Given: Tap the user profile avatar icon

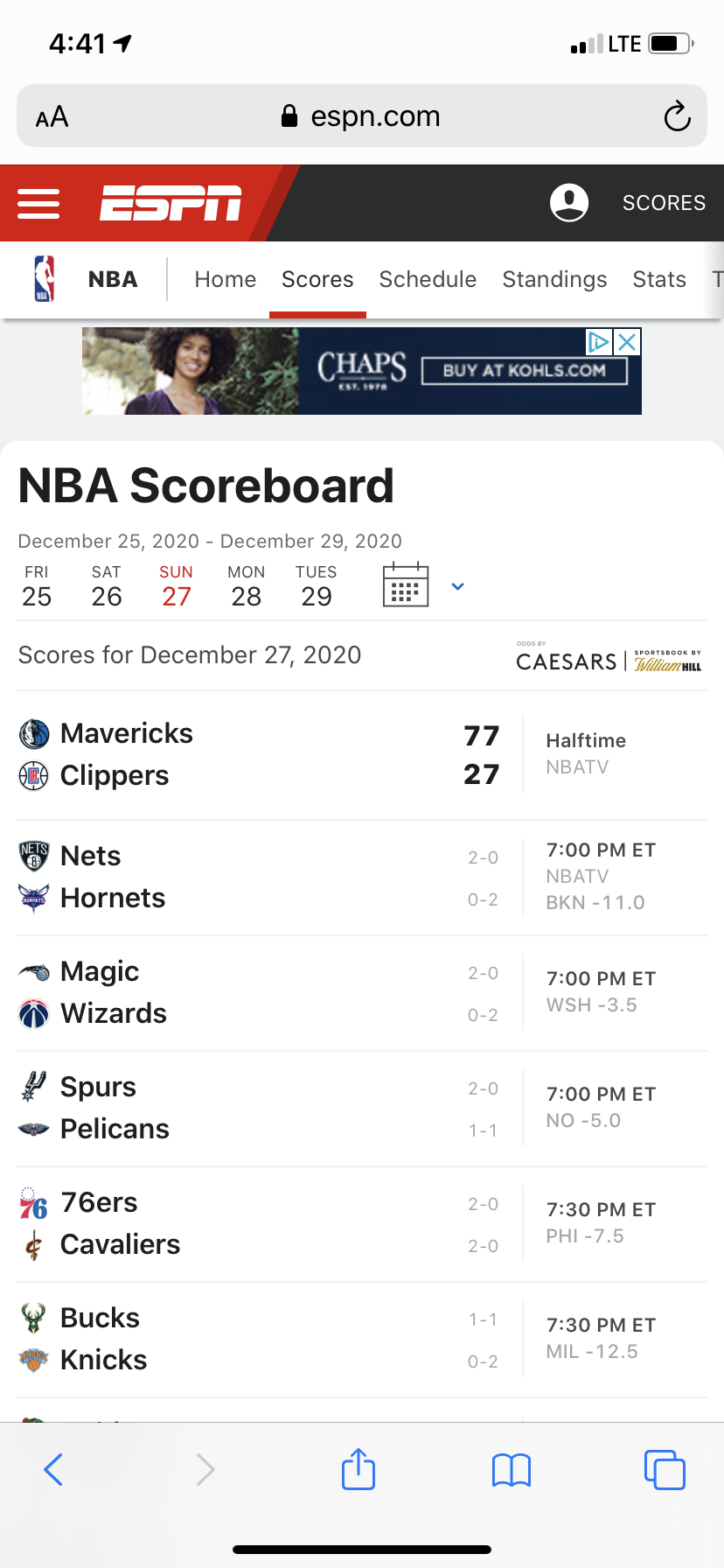Looking at the screenshot, I should [x=569, y=203].
